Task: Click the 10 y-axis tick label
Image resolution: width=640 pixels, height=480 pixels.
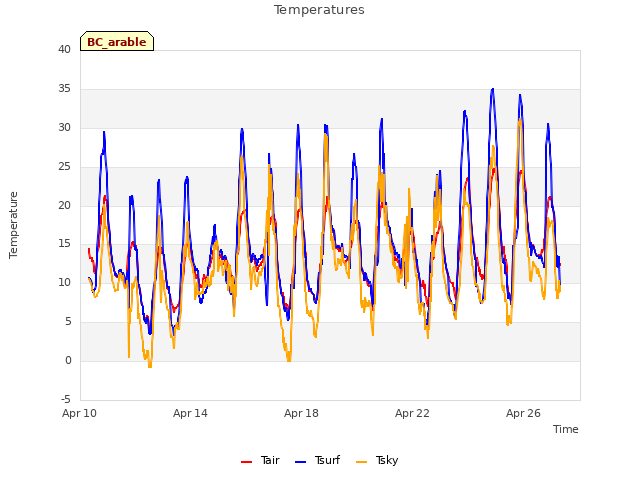Action: pyautogui.click(x=64, y=283)
